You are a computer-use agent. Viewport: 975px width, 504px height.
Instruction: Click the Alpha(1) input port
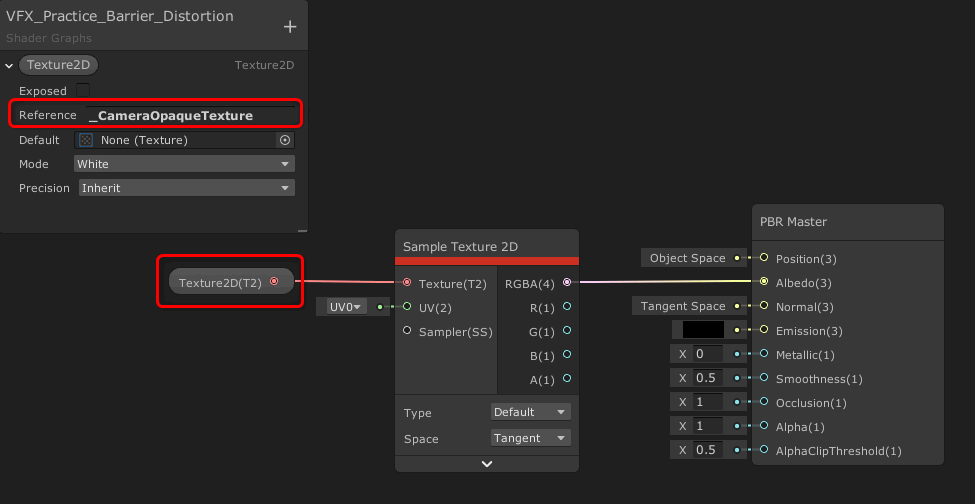[764, 426]
